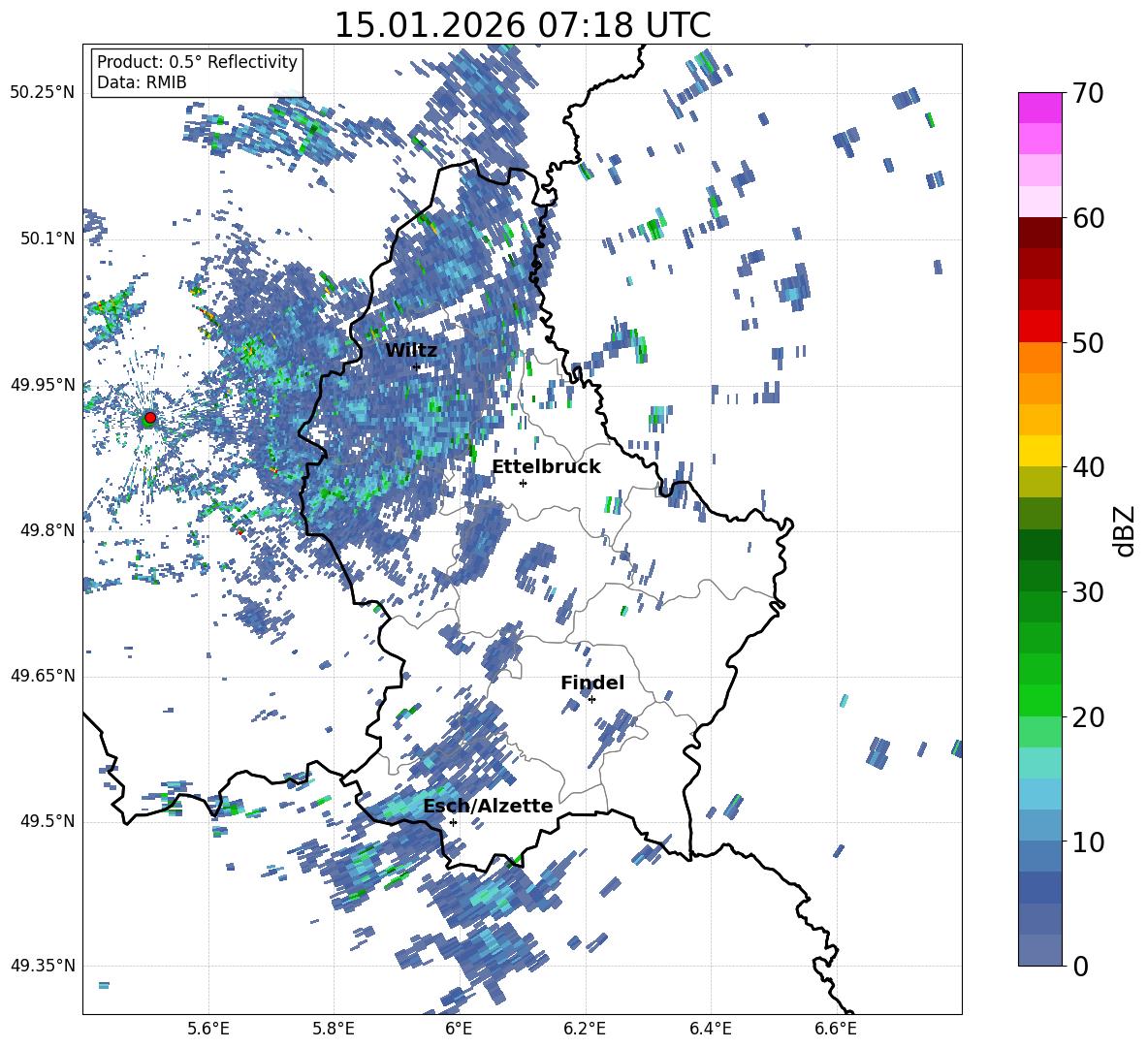This screenshot has height=1048, width=1148.
Task: Click the 60 tick label on colorbar
Action: click(x=1087, y=217)
